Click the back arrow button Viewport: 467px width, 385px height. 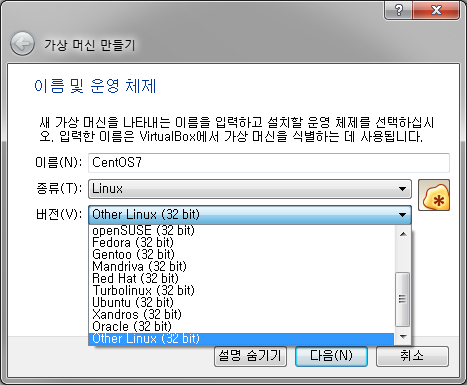(22, 44)
